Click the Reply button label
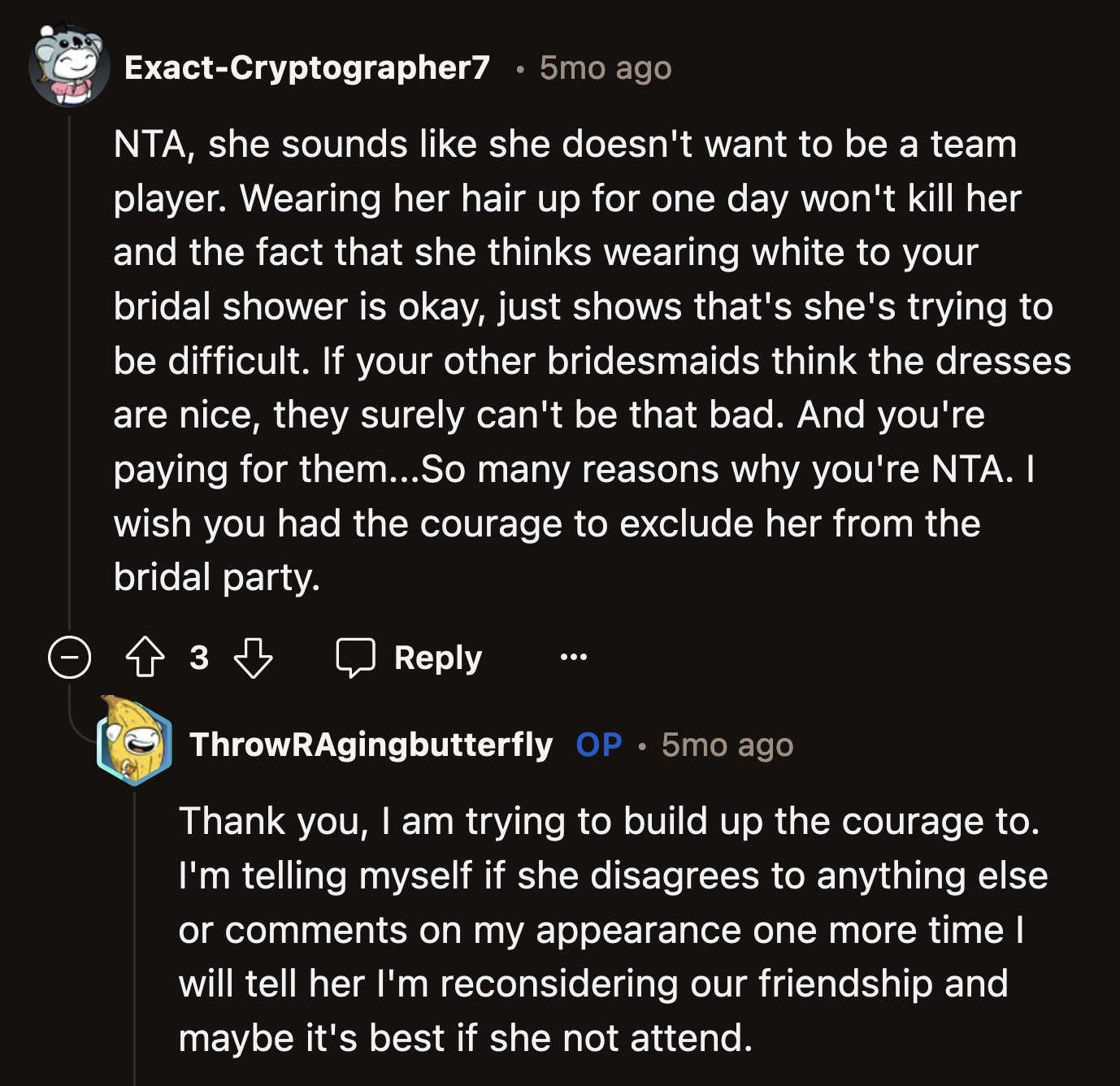The height and width of the screenshot is (1086, 1120). click(x=435, y=657)
